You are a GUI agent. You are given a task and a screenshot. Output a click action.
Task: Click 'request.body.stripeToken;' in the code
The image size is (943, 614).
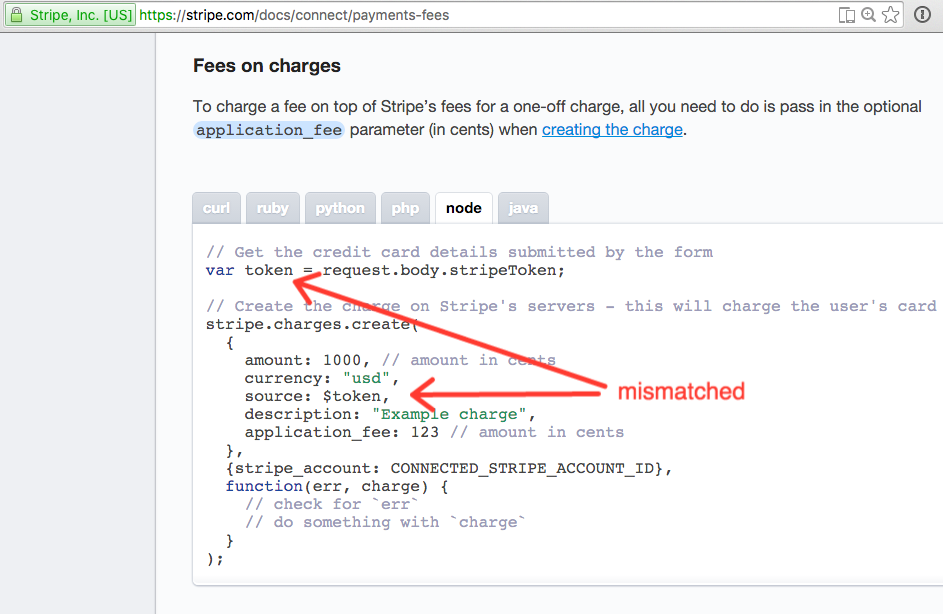coord(443,271)
